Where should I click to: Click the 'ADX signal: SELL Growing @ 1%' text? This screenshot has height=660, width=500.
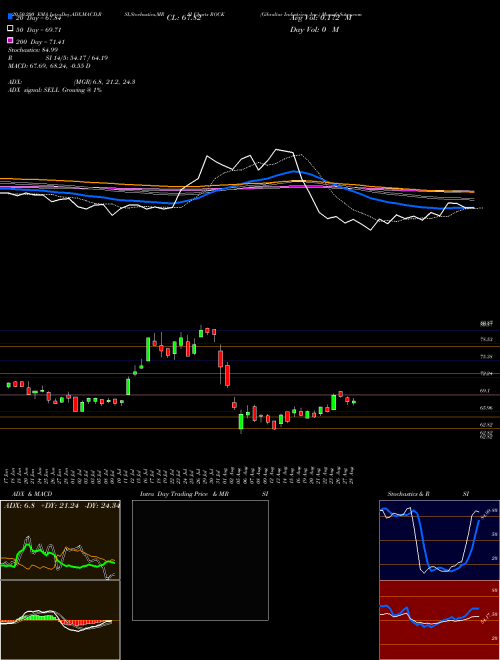pos(55,90)
